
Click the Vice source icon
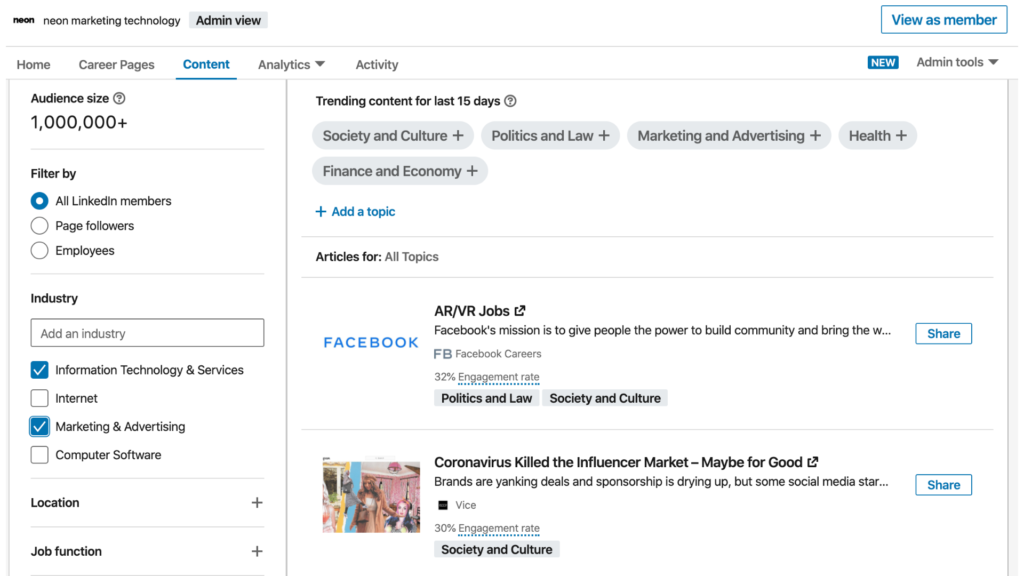click(x=443, y=505)
